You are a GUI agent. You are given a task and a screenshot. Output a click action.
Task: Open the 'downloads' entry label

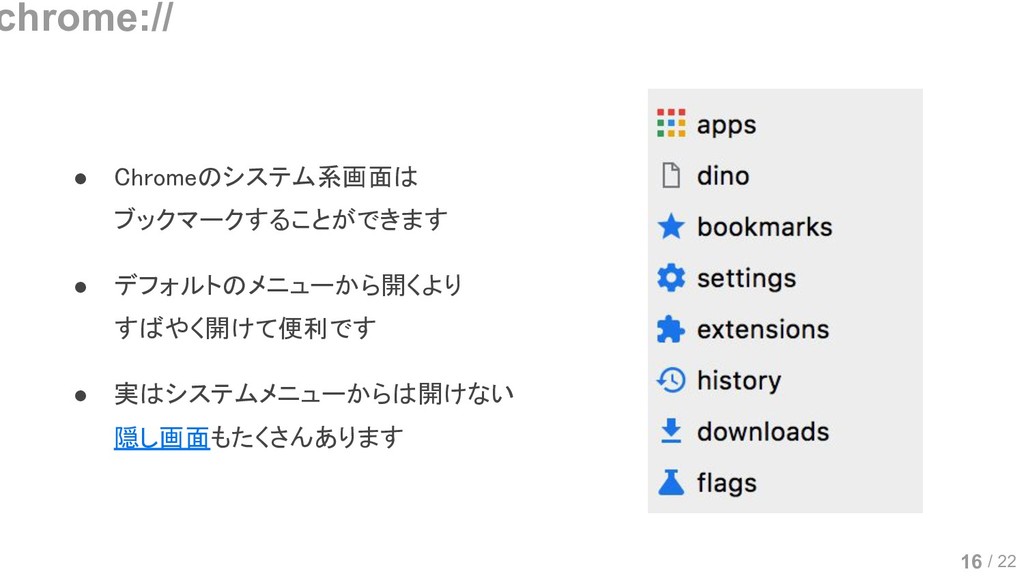coord(763,432)
